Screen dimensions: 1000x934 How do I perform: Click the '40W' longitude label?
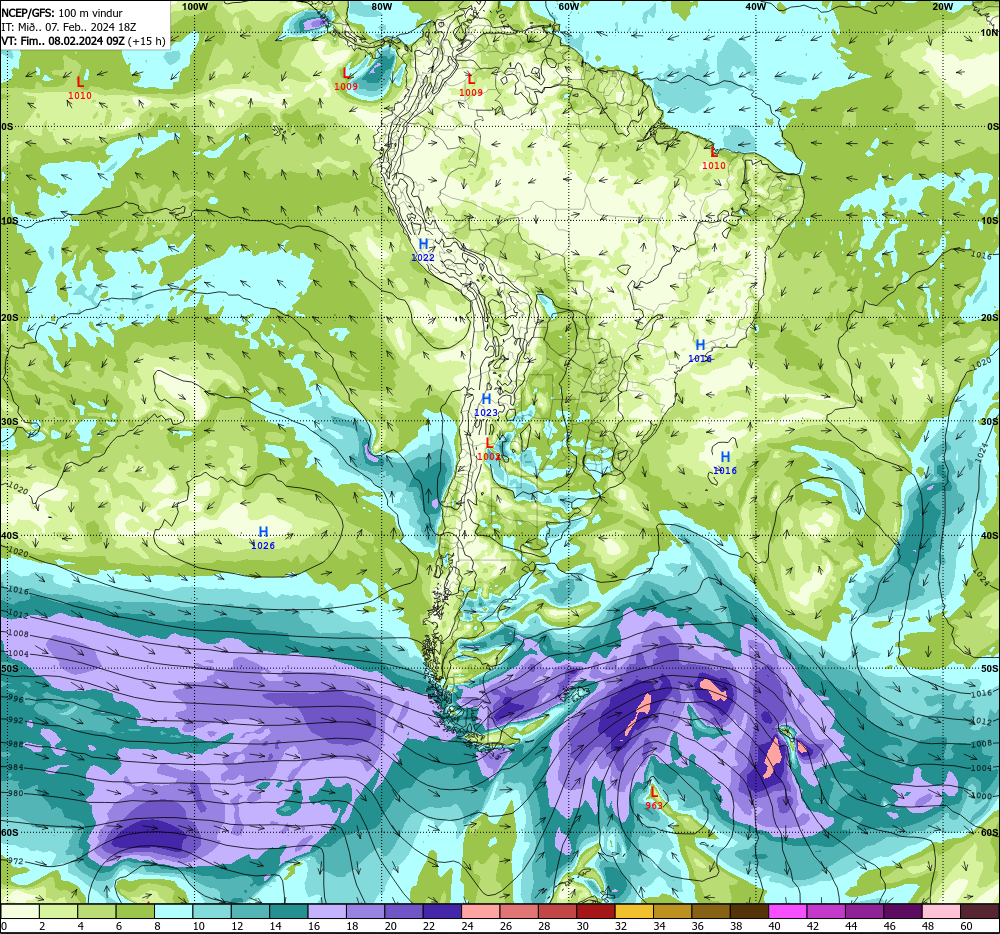[x=755, y=6]
